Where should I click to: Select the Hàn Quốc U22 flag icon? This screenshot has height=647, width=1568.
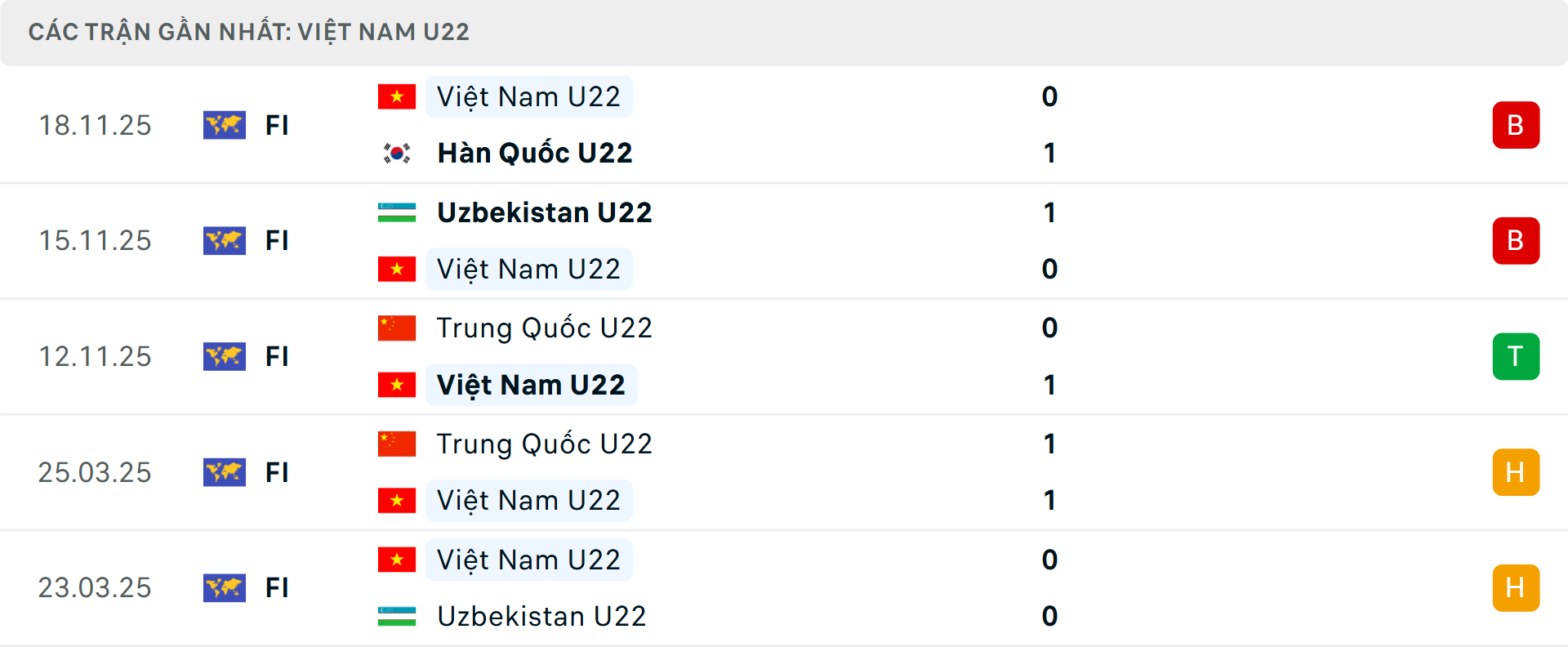coord(397,153)
